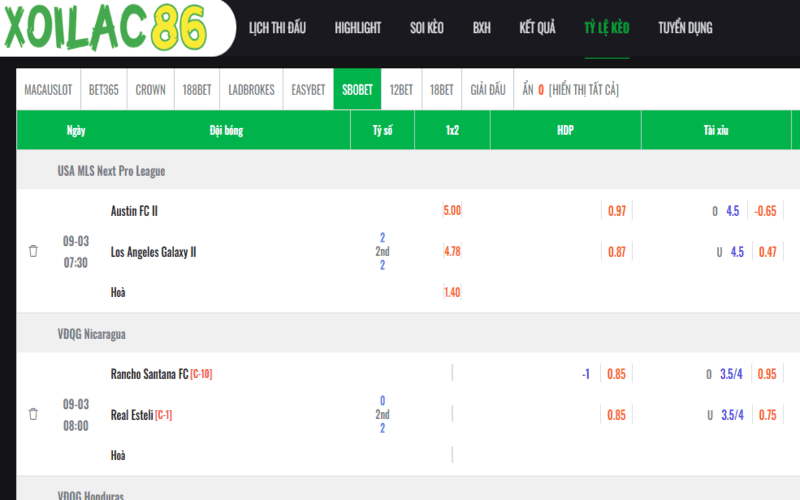Click the 5.00 odds for Austin FC II
The image size is (800, 500).
(x=452, y=211)
